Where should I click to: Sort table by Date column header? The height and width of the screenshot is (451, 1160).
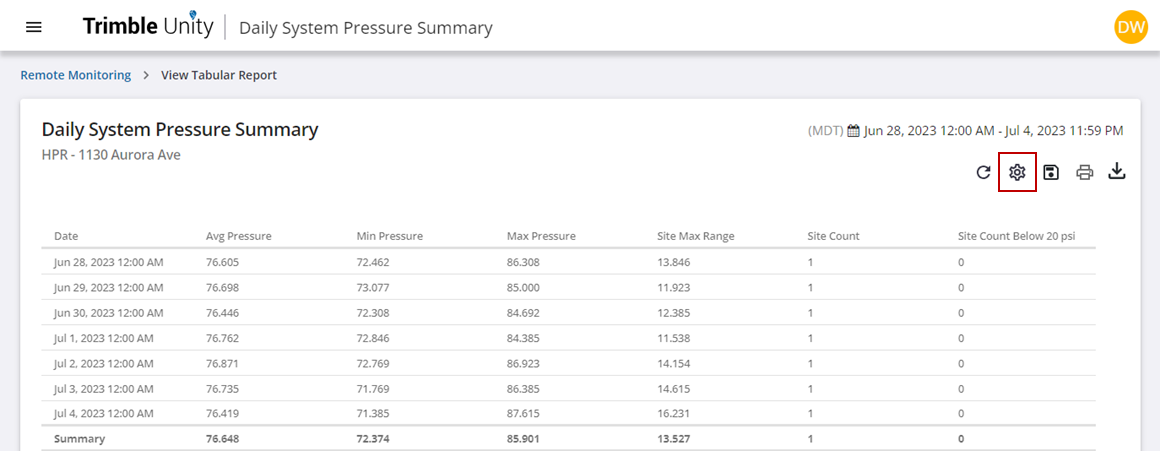[x=66, y=236]
